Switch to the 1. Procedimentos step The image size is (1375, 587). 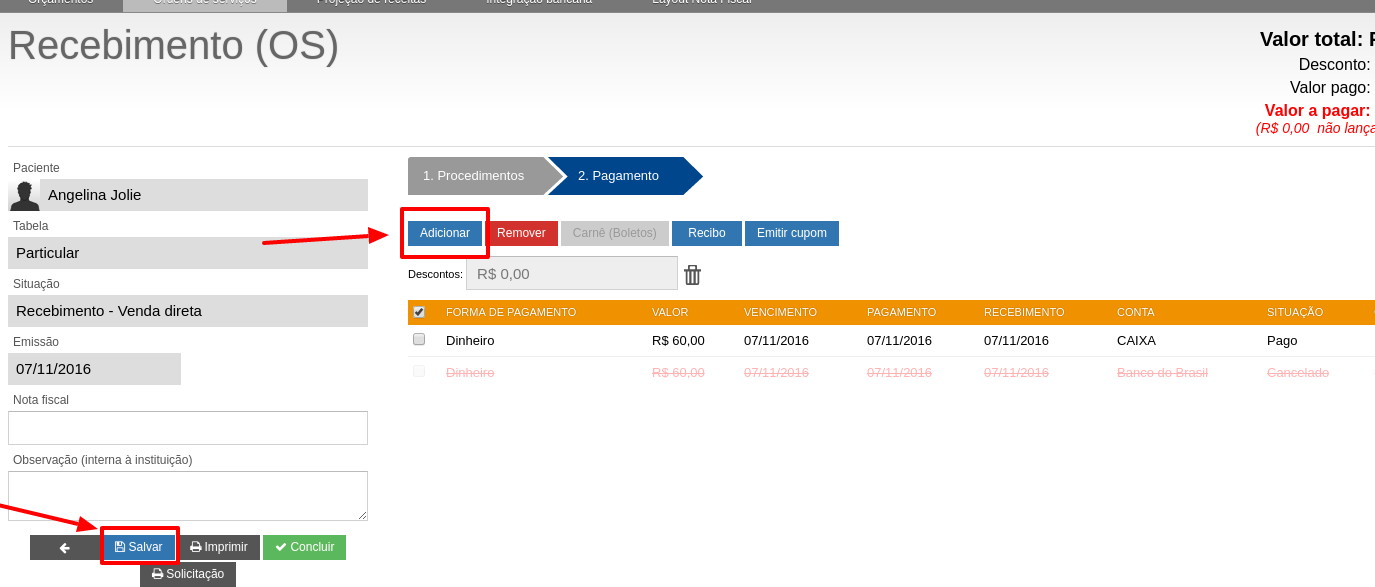479,176
